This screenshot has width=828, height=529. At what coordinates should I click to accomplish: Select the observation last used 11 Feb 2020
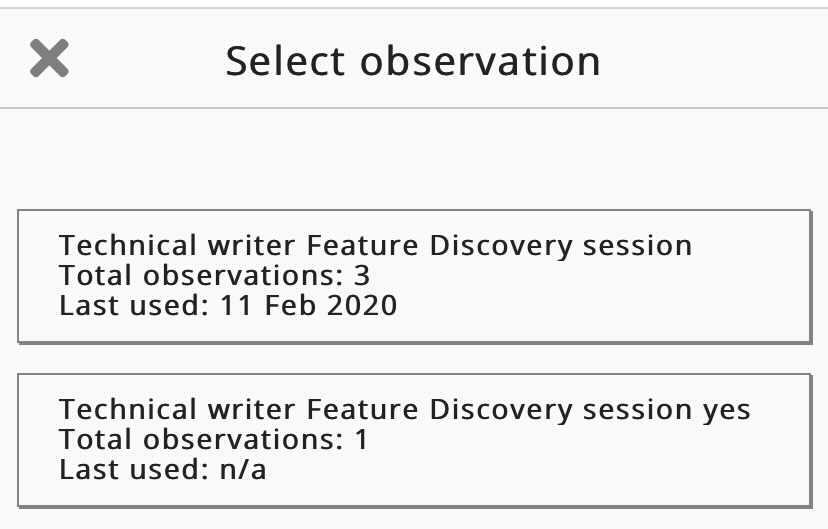(x=413, y=276)
